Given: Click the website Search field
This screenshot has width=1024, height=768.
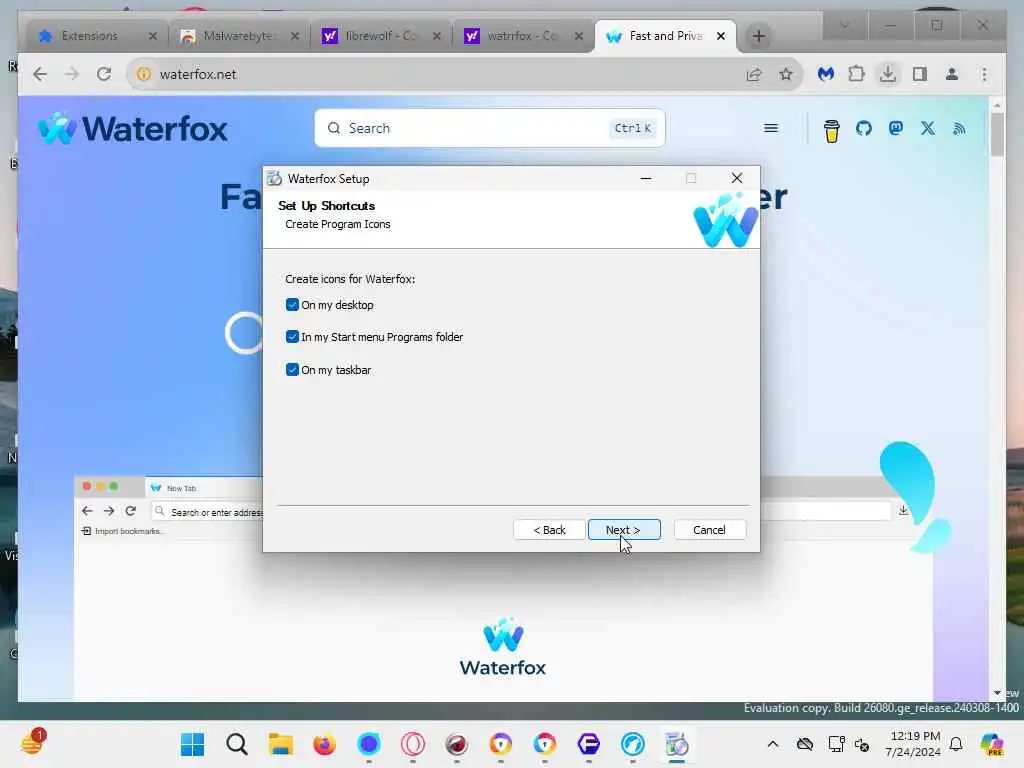Looking at the screenshot, I should pyautogui.click(x=490, y=128).
